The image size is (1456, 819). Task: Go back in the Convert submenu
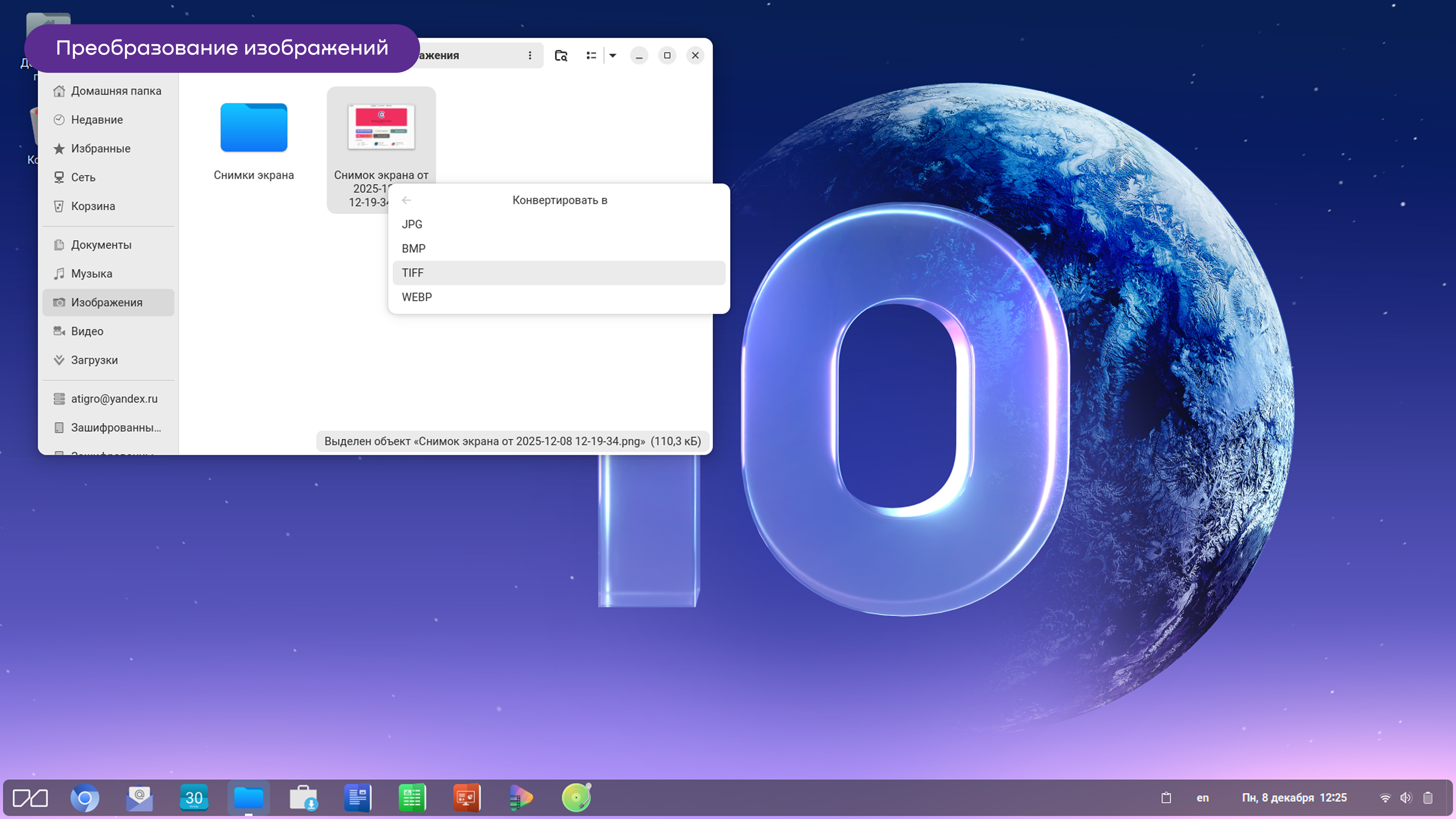(406, 200)
